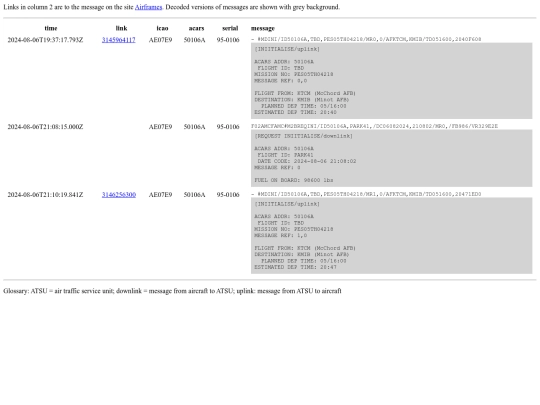Viewport: 540px width, 405px height.
Task: Select serial 95-0106 in 21:10:19 row
Action: coord(228,195)
